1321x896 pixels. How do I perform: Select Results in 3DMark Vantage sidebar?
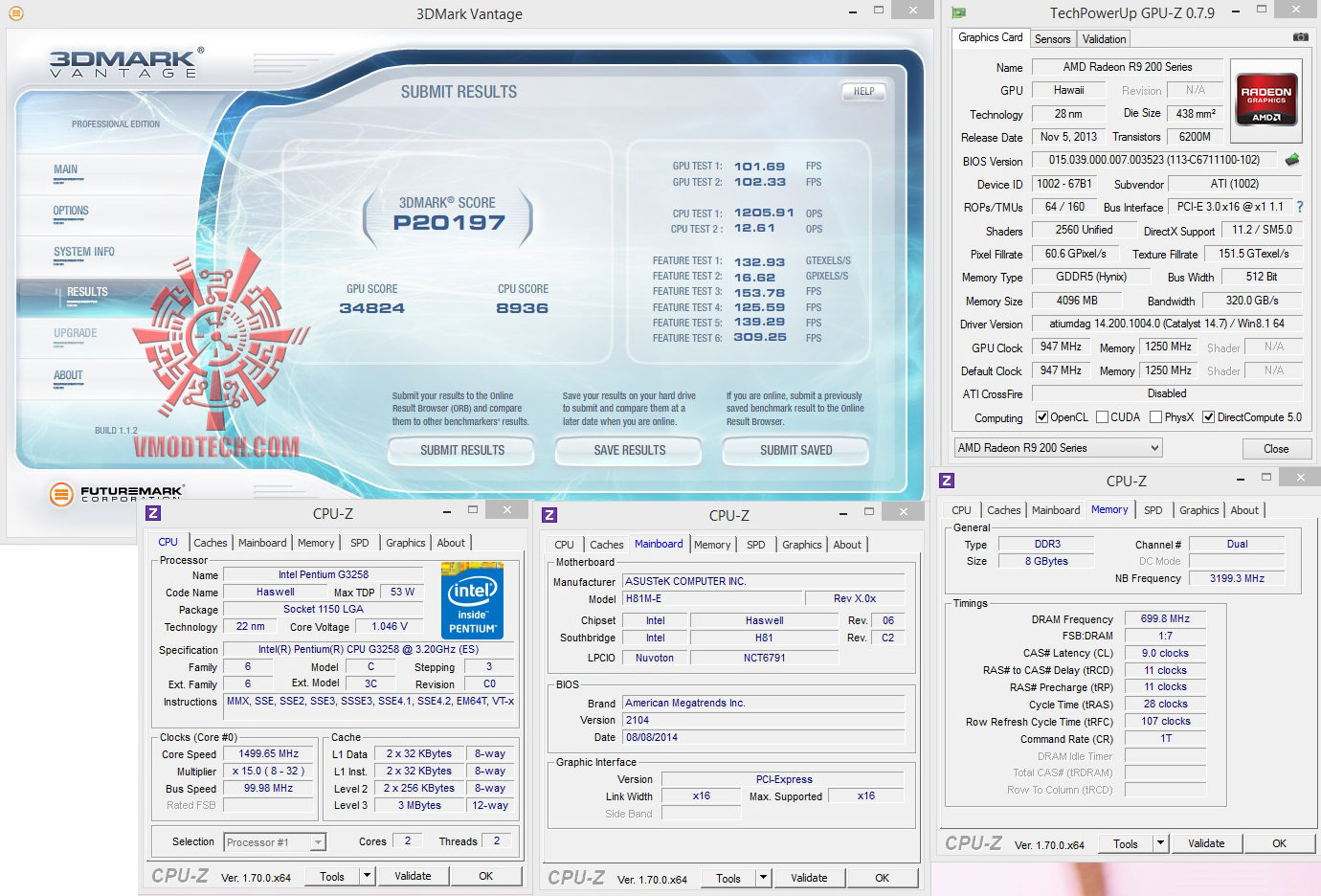coord(87,292)
